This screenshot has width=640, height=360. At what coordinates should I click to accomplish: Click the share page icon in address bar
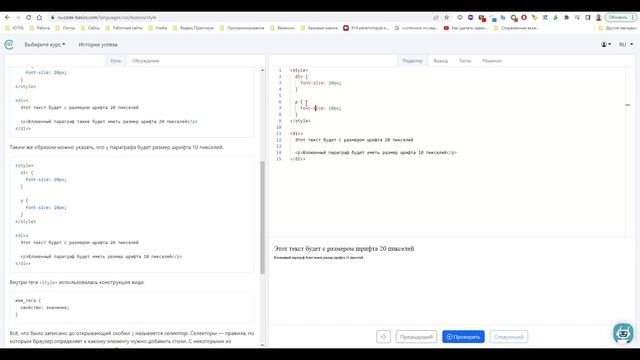pos(436,18)
